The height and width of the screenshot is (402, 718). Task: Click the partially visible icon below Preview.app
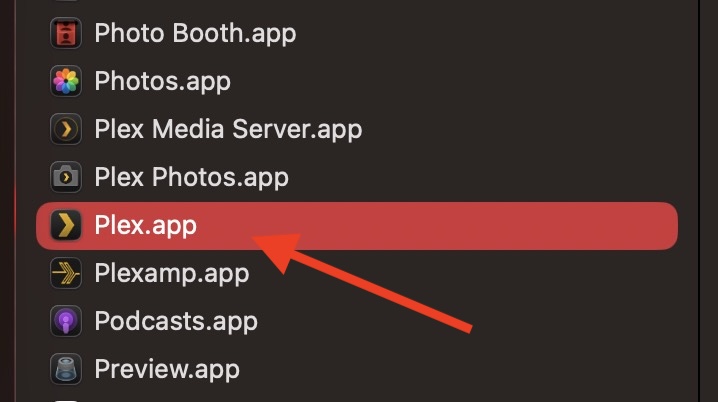click(66, 400)
